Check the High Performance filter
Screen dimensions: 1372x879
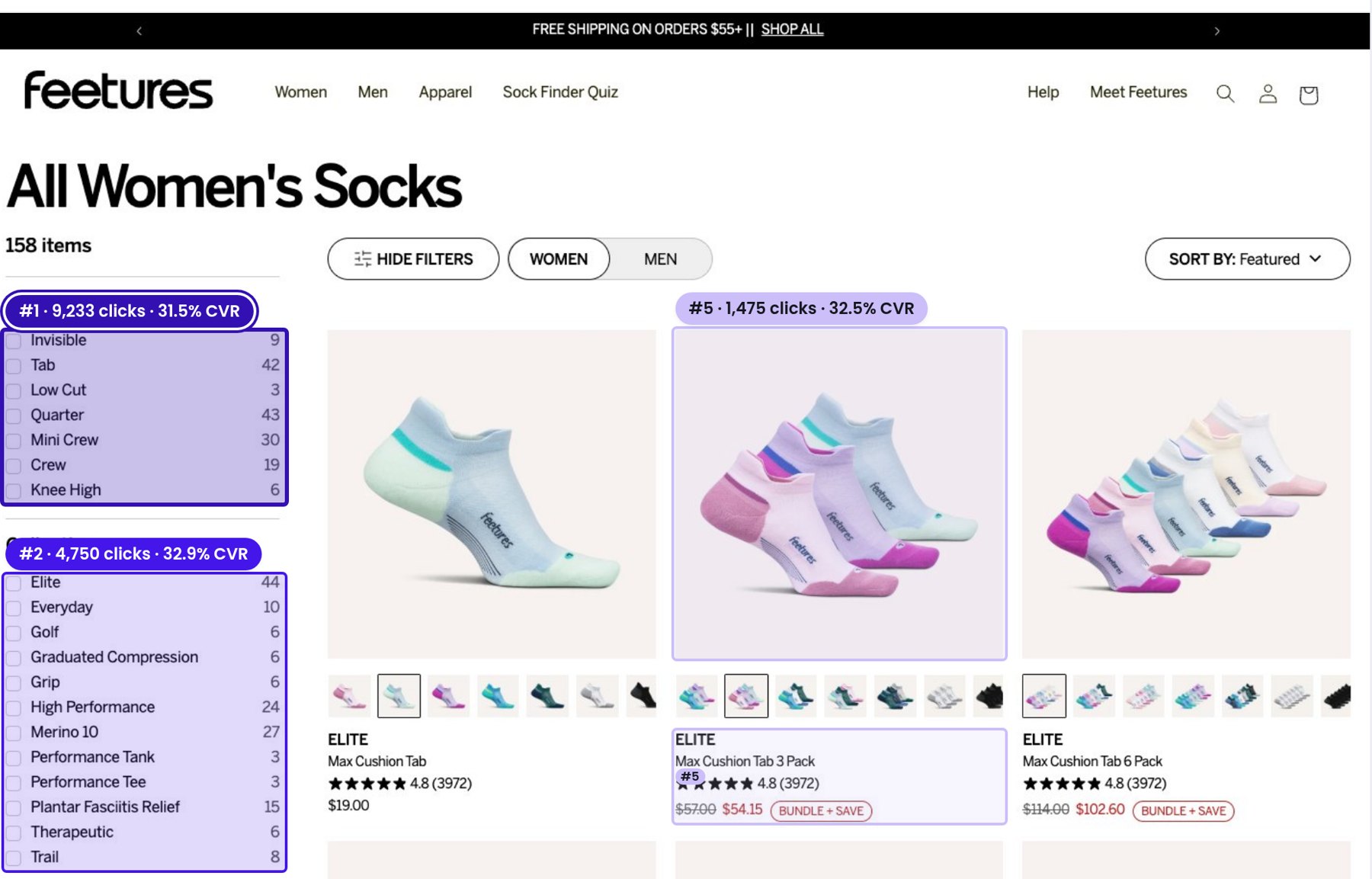(14, 707)
